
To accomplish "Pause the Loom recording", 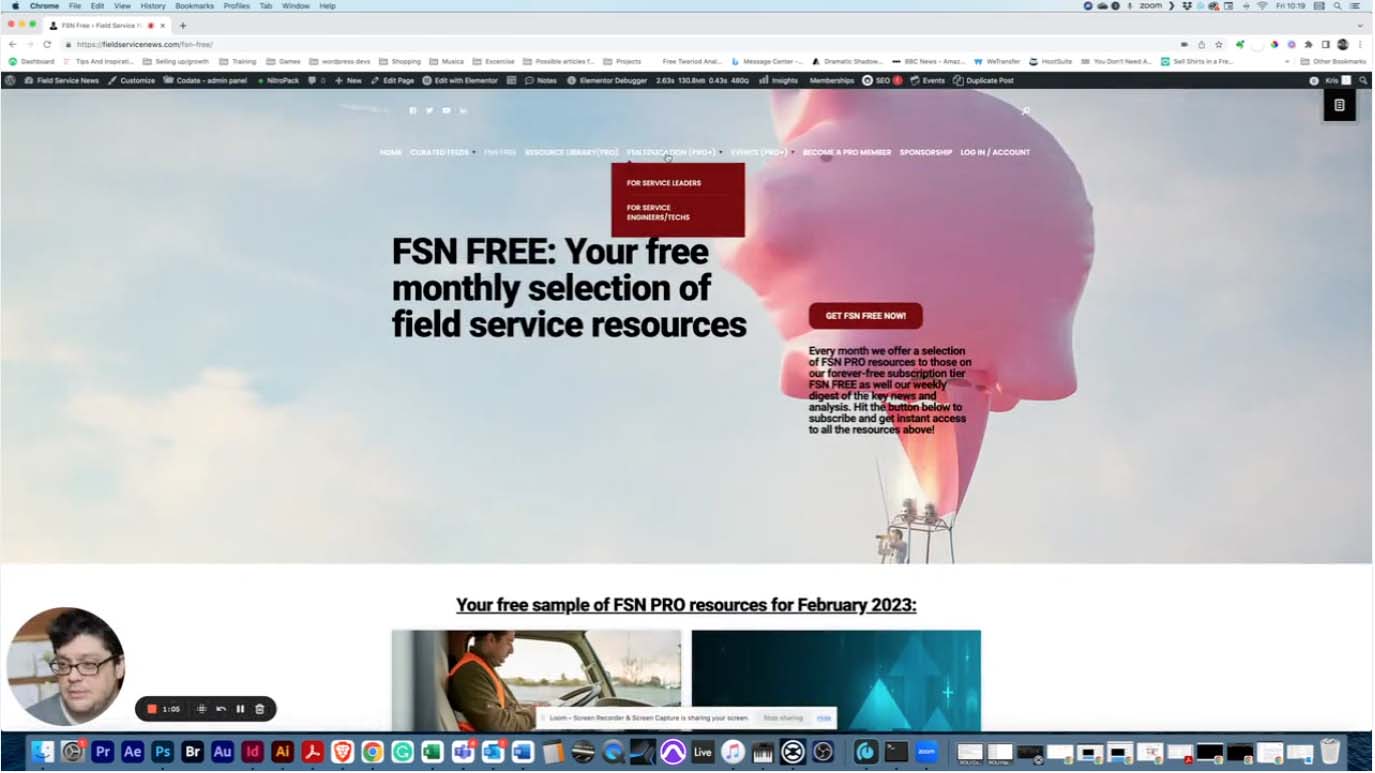I will pos(240,709).
